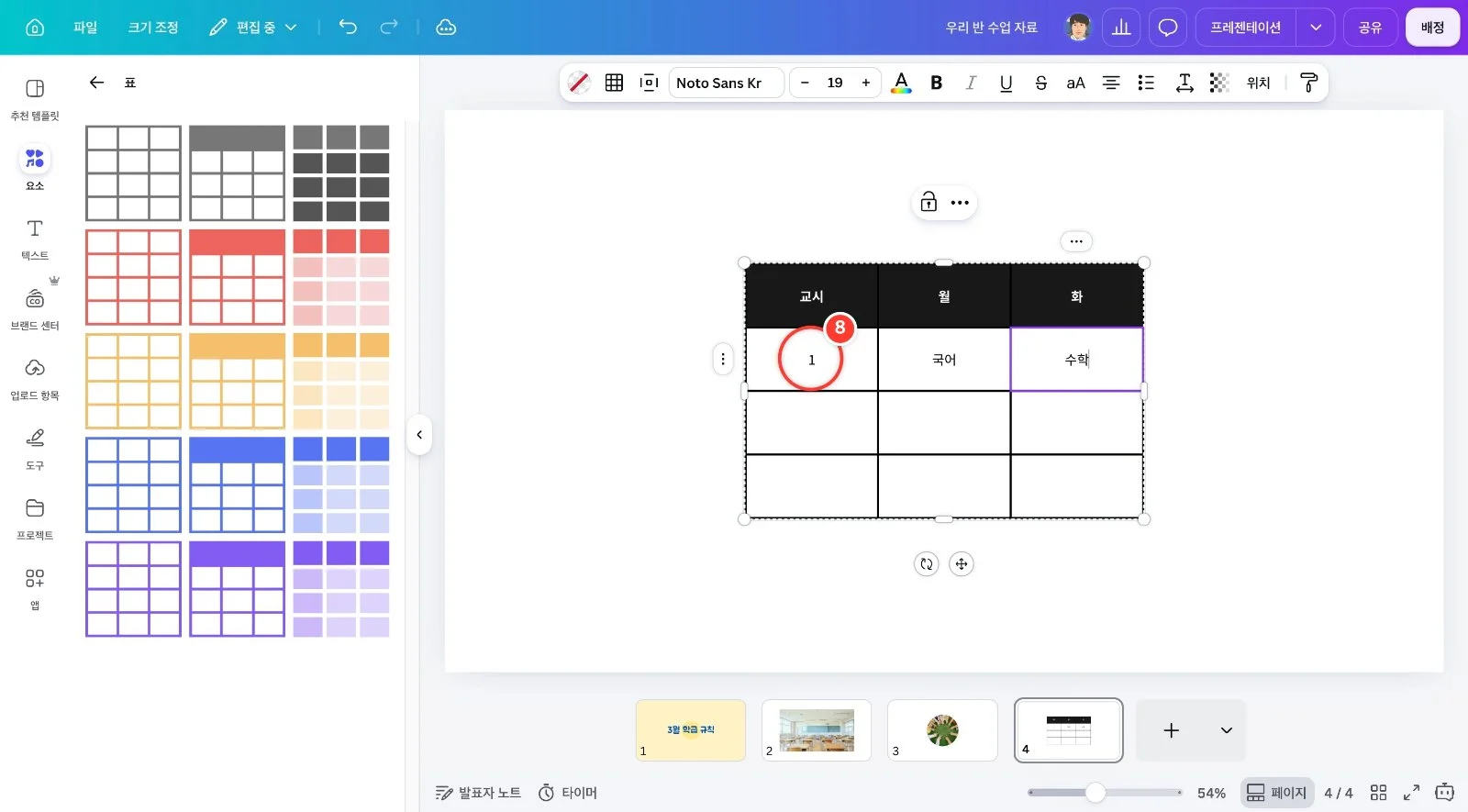1468x812 pixels.
Task: Click the Undo arrow icon
Action: (348, 28)
